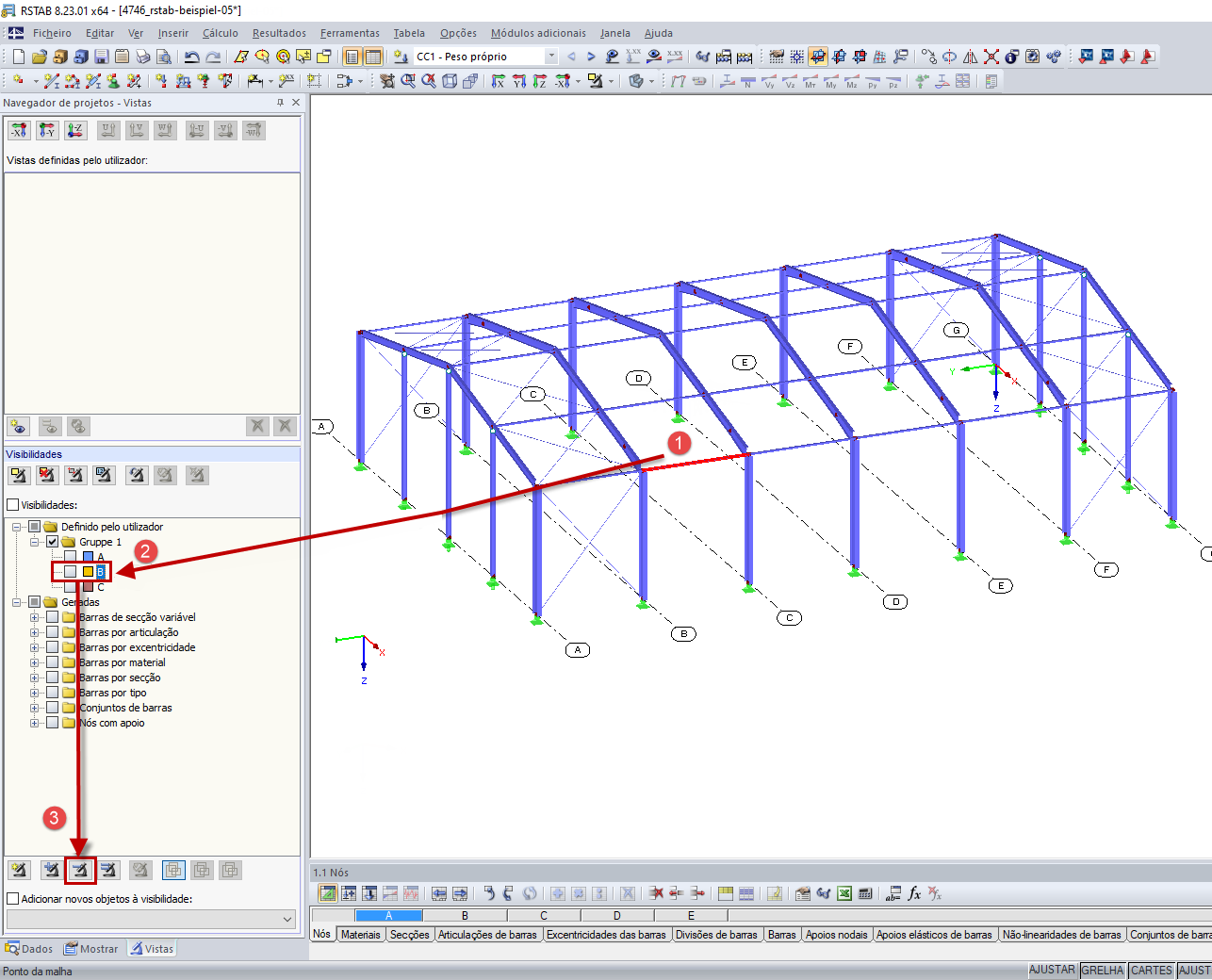Toggle GRELHA in status bar
Viewport: 1212px width, 980px height.
(1103, 970)
